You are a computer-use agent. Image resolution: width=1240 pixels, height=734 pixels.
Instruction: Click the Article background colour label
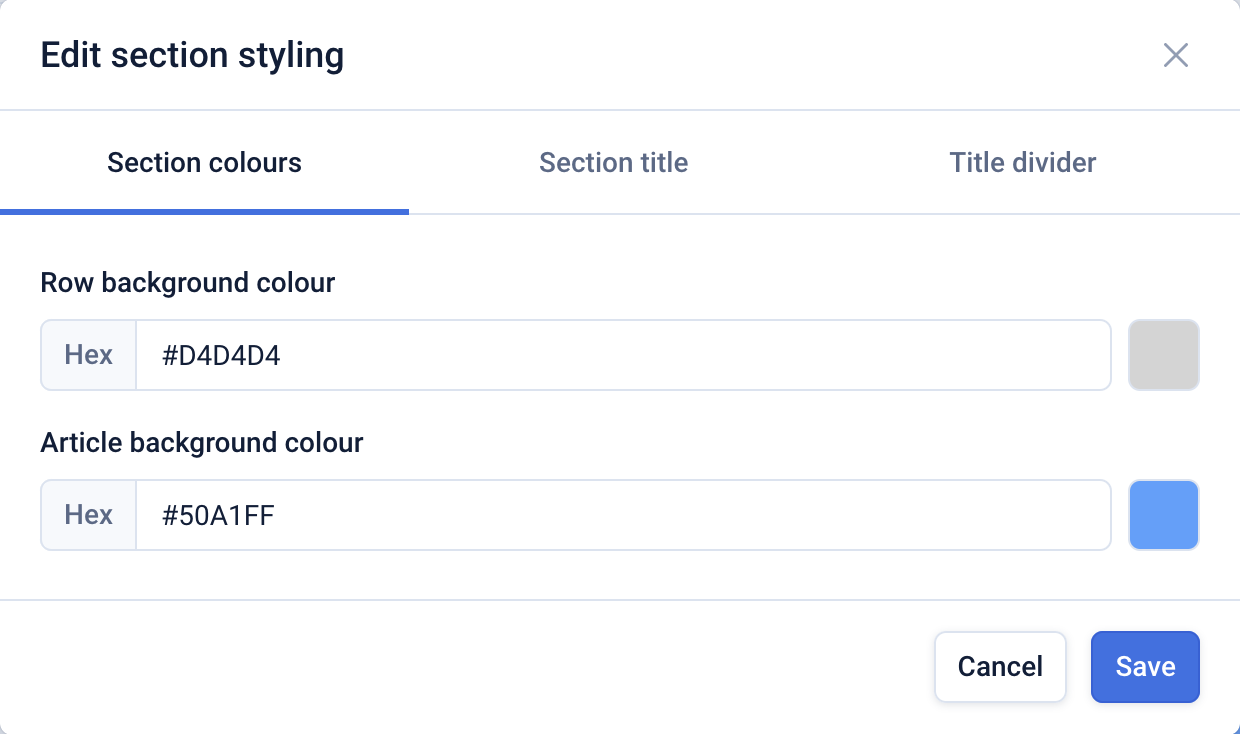pyautogui.click(x=201, y=442)
